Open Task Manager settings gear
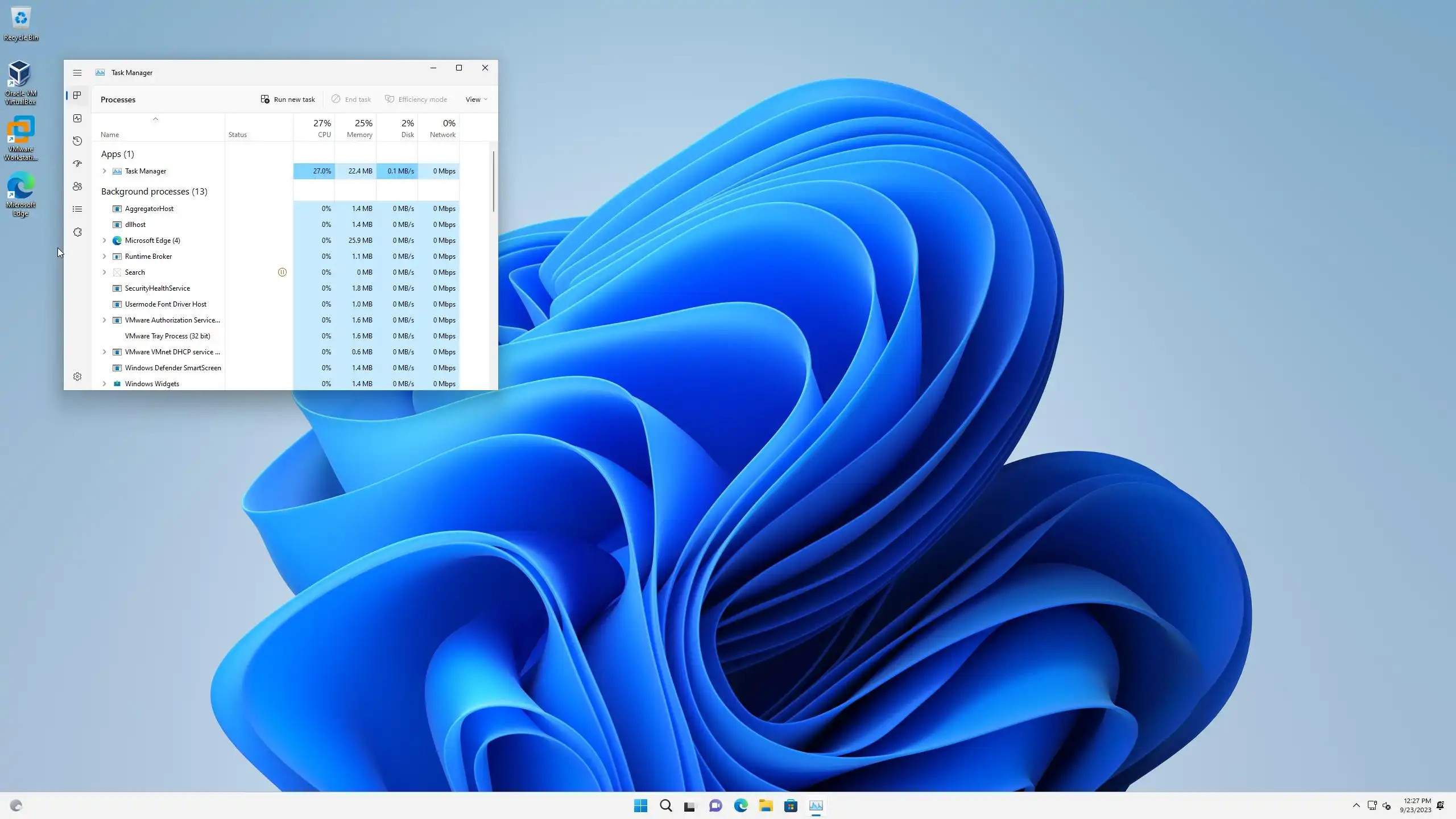The width and height of the screenshot is (1456, 819). point(77,377)
